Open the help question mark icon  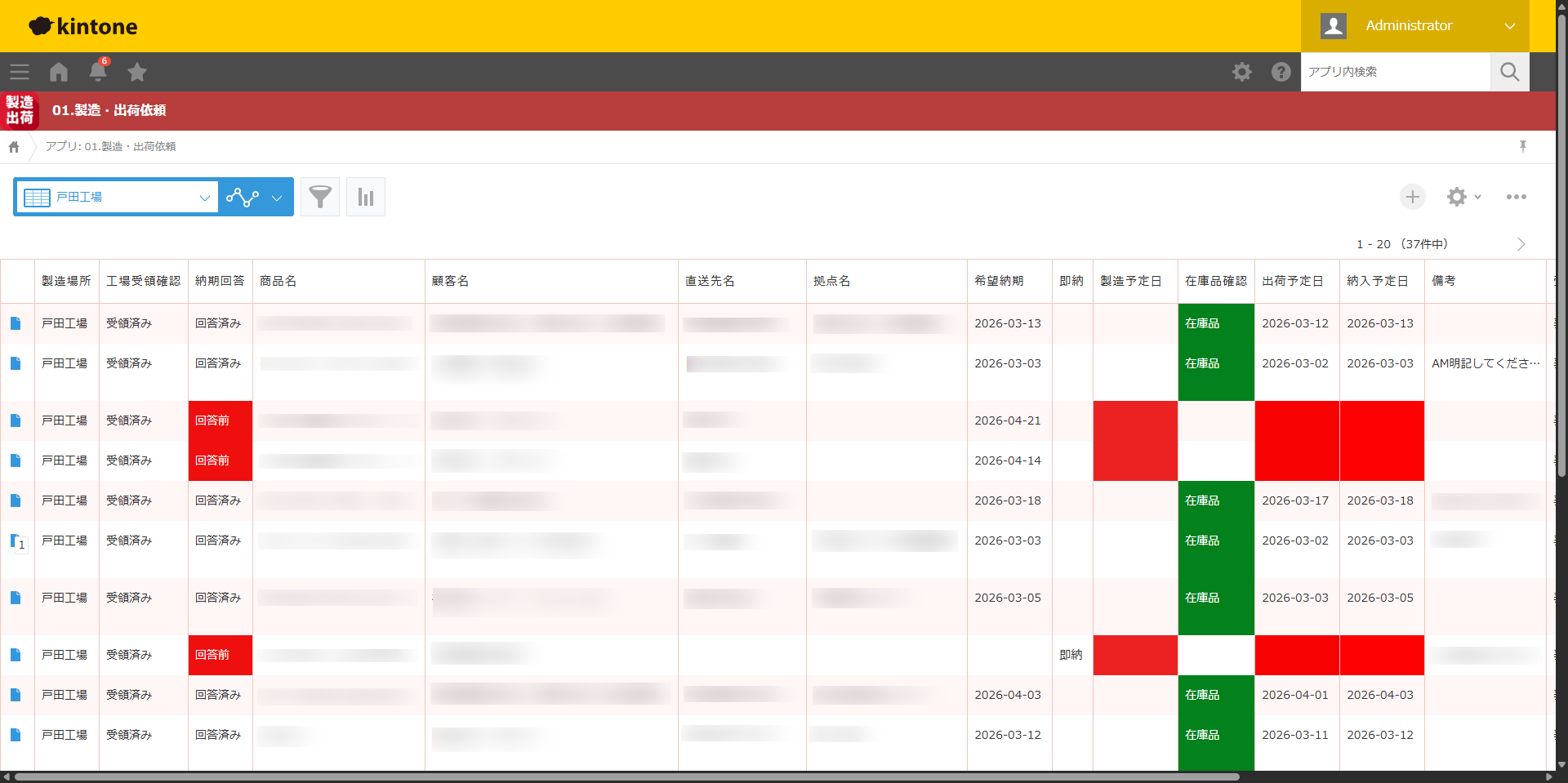coord(1281,72)
